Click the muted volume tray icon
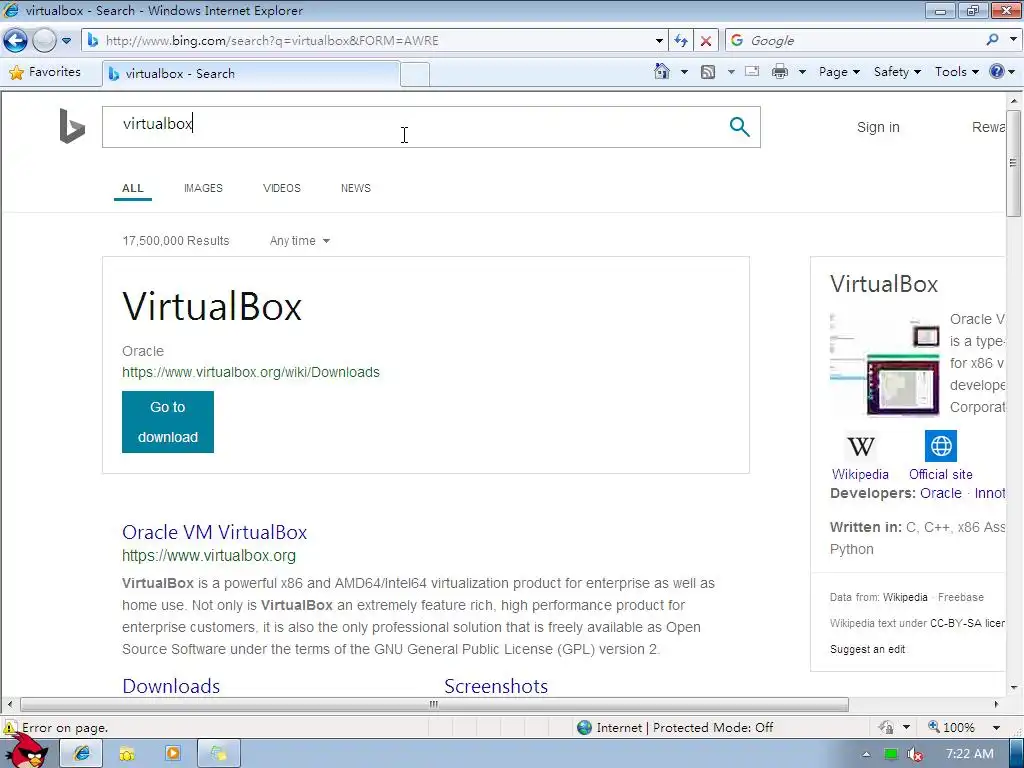Image resolution: width=1024 pixels, height=768 pixels. pos(915,754)
